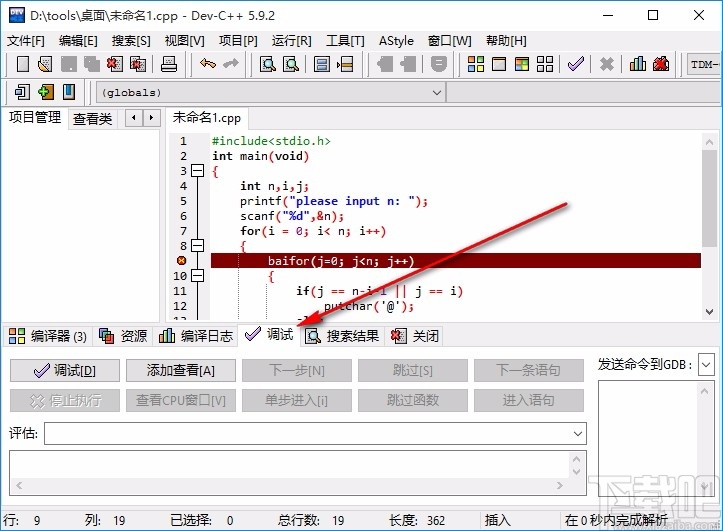Click the Add to project green plus icon
This screenshot has height=531, width=723.
(x=46, y=92)
